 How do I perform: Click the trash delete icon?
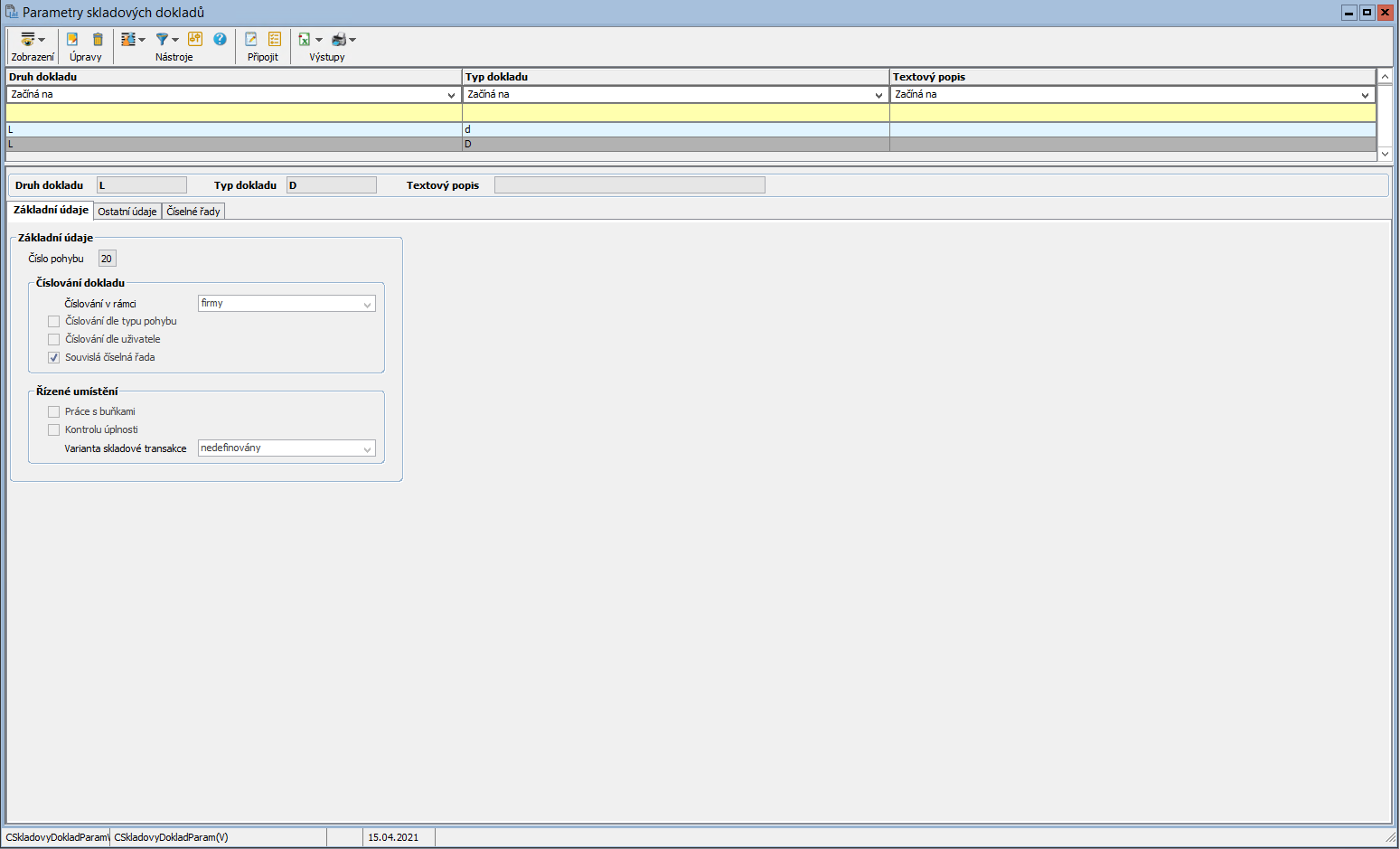pos(98,40)
